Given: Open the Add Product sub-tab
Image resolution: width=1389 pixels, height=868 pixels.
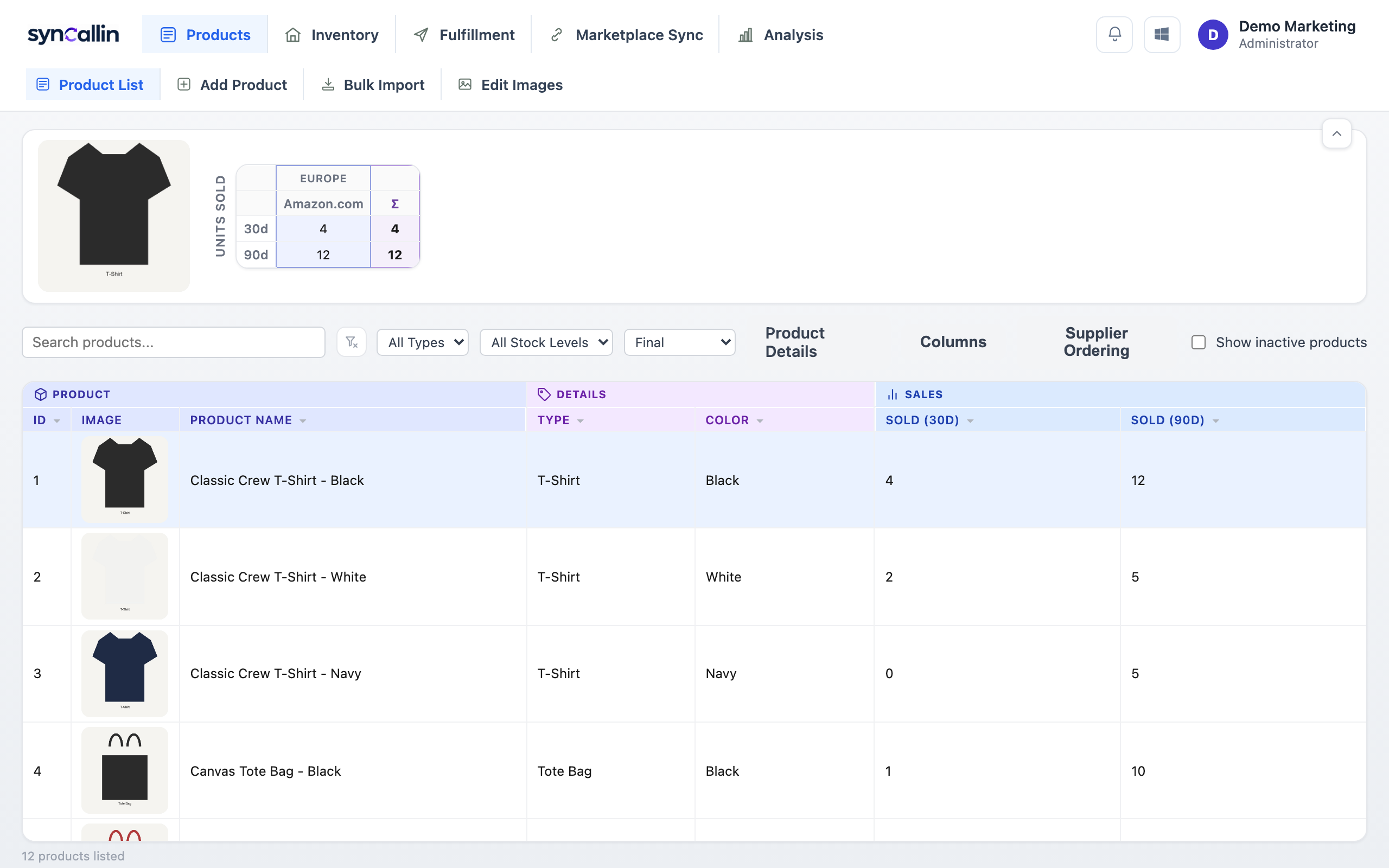Looking at the screenshot, I should pos(232,85).
